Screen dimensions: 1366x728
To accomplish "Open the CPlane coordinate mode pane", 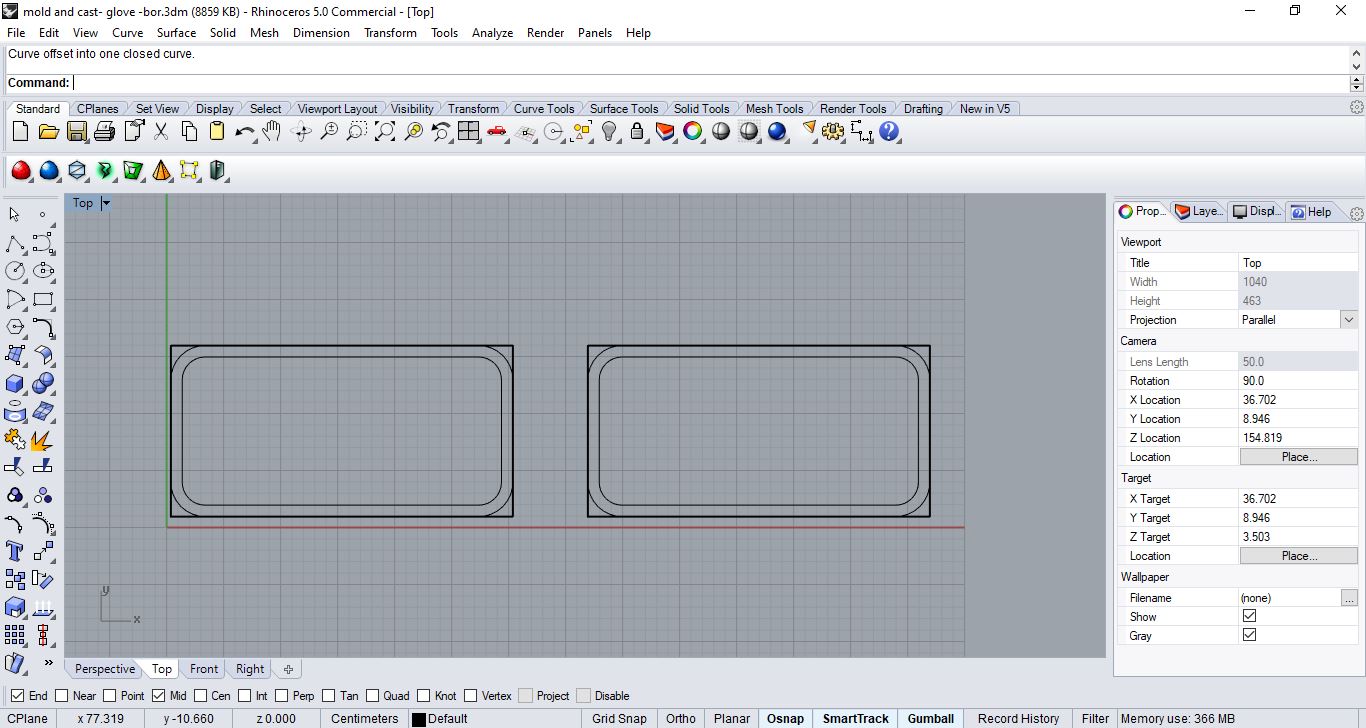I will [27, 718].
